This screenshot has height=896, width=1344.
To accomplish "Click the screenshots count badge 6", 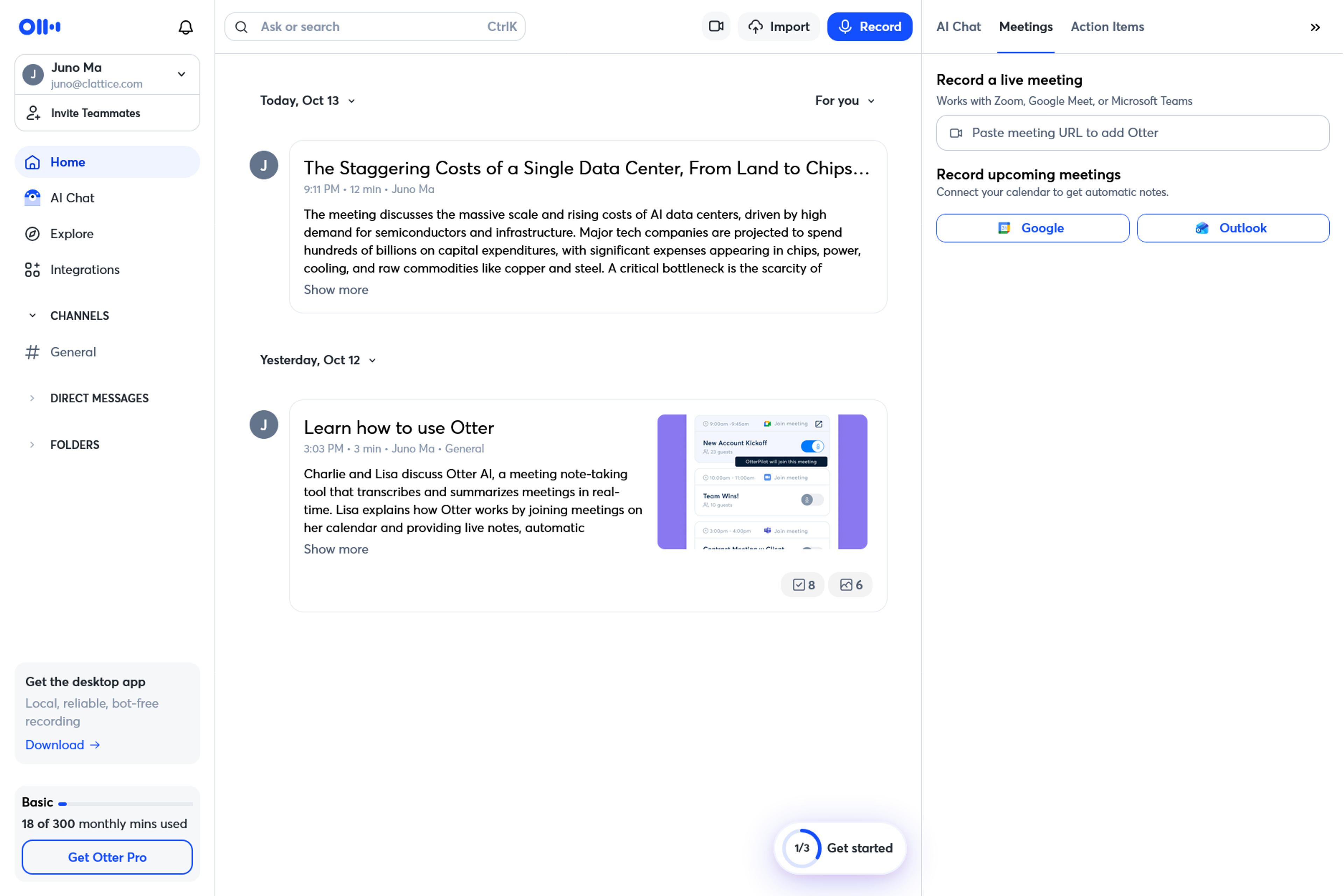I will [851, 584].
